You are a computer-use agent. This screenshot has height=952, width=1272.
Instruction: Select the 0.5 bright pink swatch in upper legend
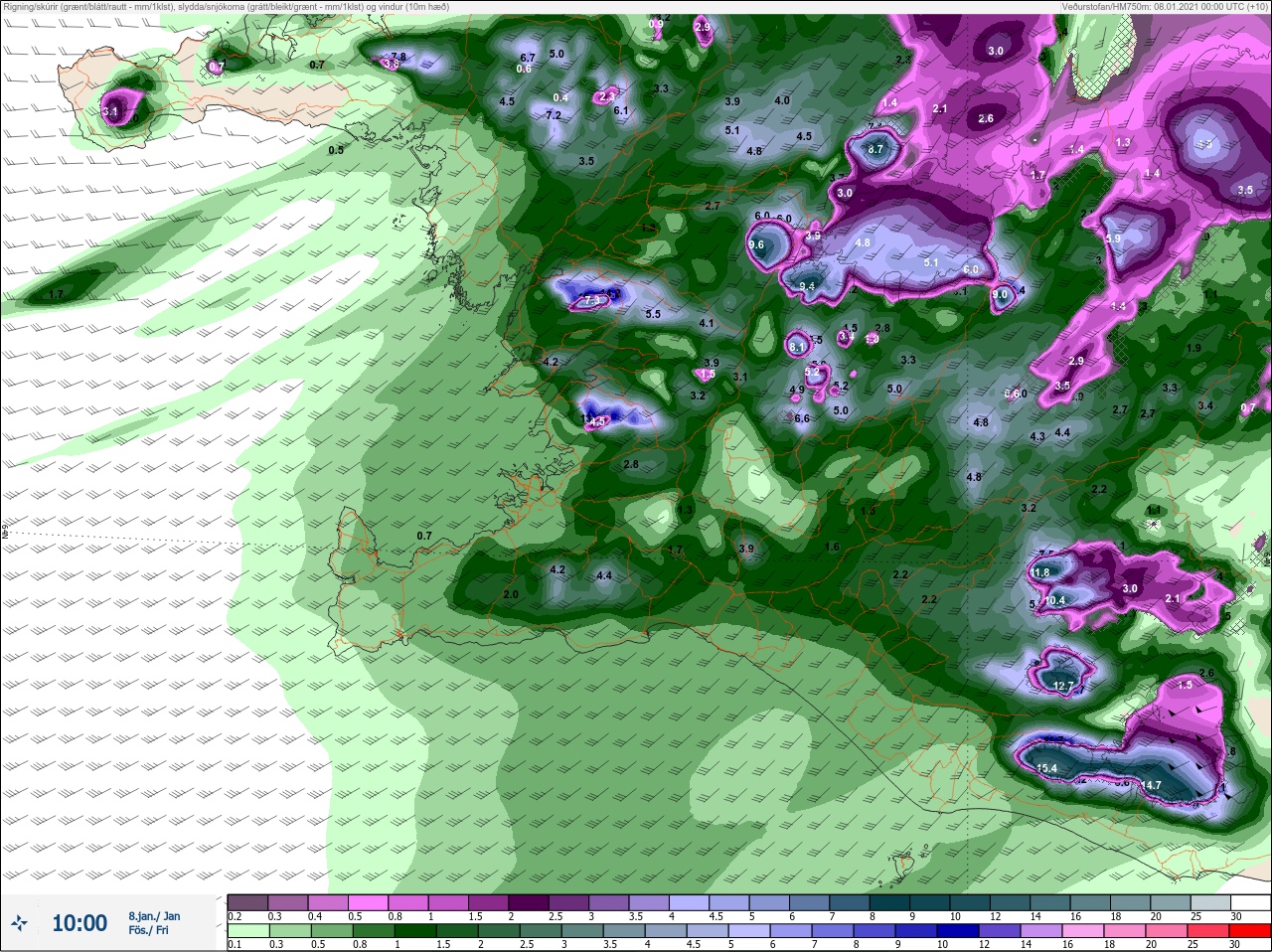tap(370, 901)
